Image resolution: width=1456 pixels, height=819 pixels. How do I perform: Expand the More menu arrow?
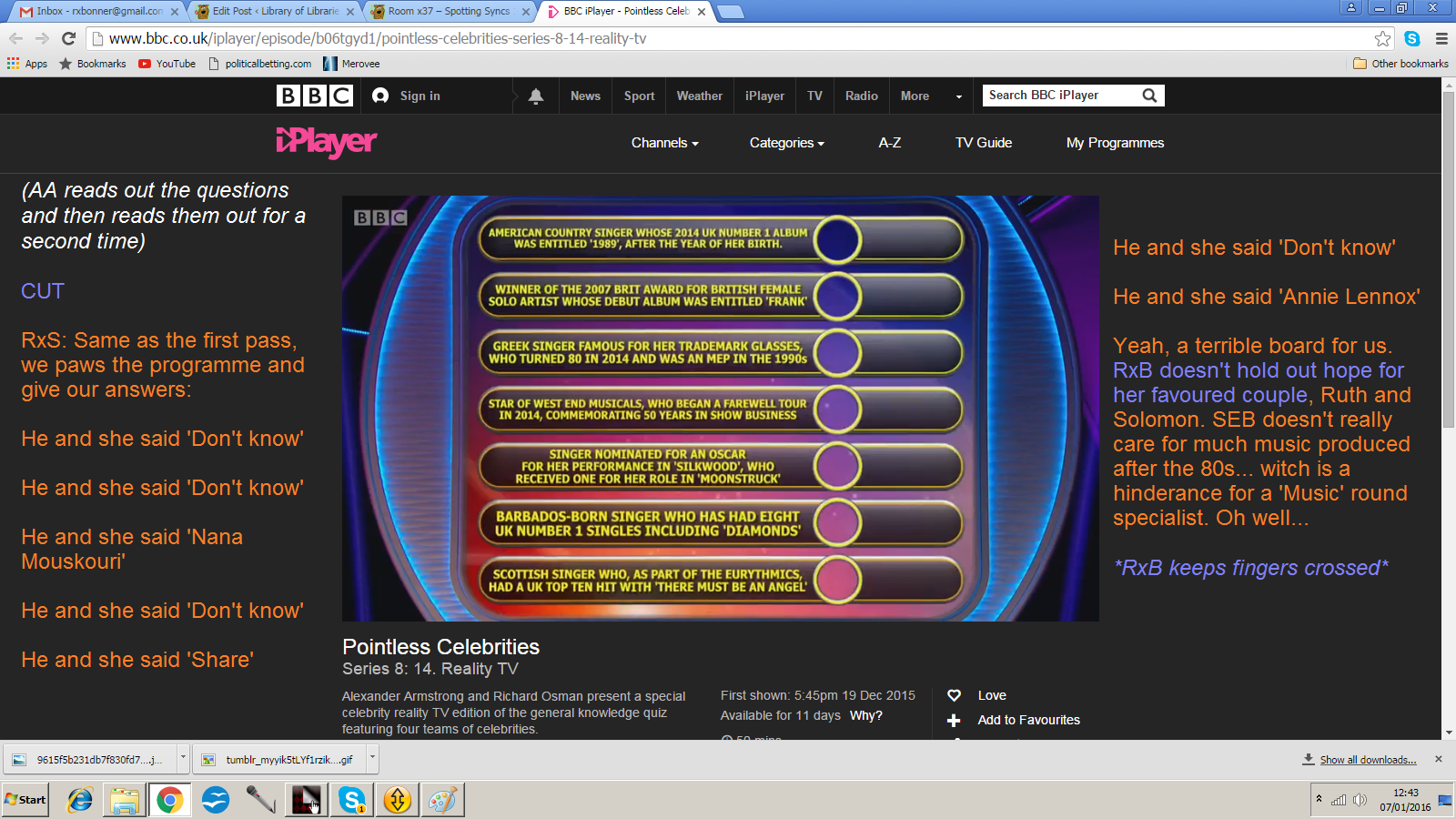click(x=958, y=96)
